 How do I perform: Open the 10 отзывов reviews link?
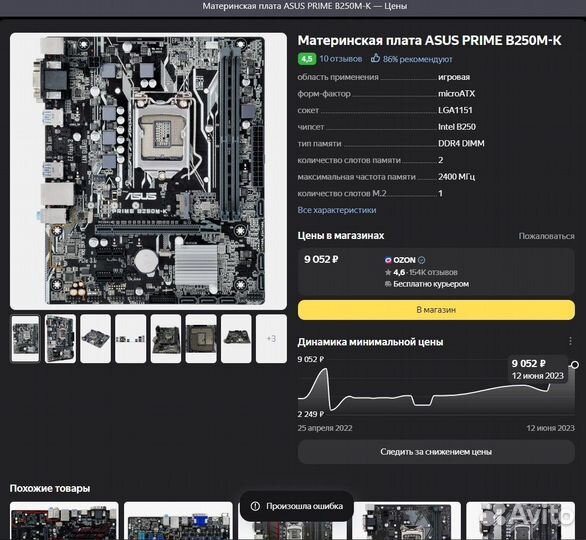pos(340,59)
